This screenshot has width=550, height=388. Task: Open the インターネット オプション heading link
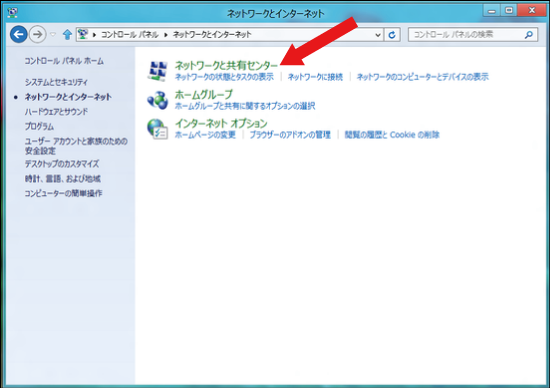[x=221, y=123]
